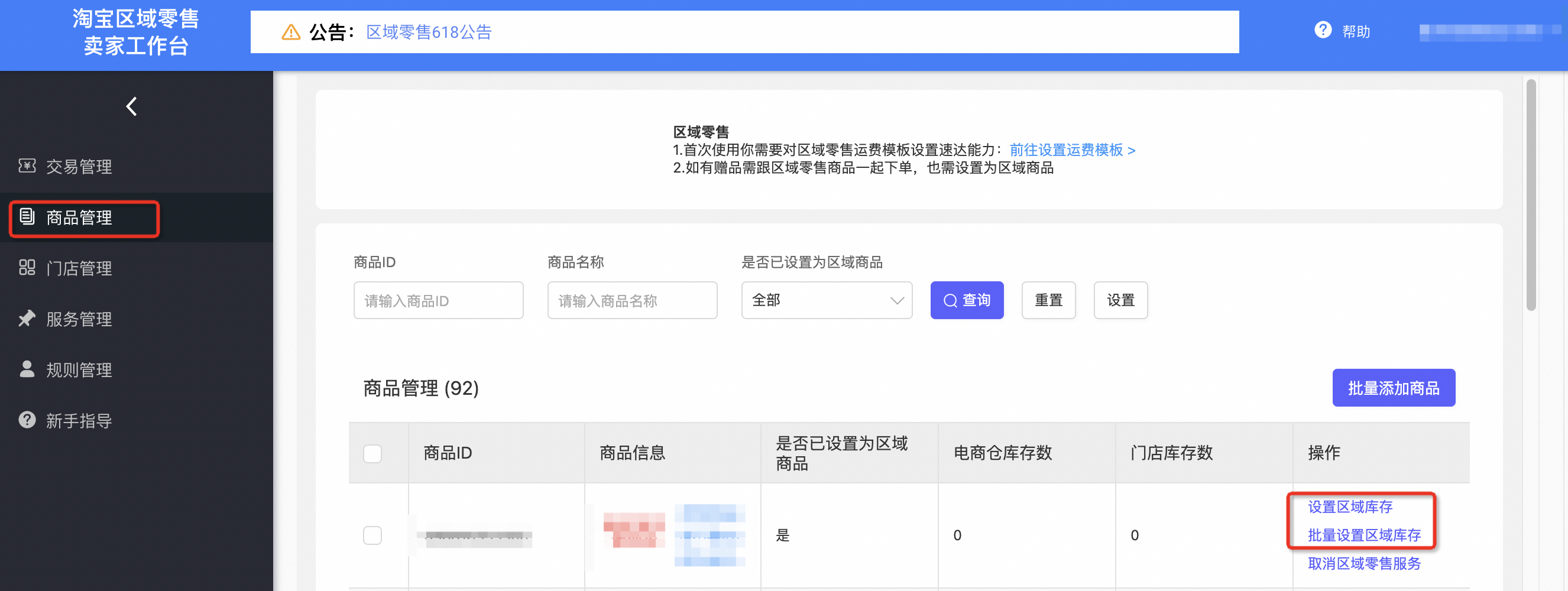Viewport: 1568px width, 591px height.
Task: Click the 新手指导 question mark icon
Action: click(27, 420)
